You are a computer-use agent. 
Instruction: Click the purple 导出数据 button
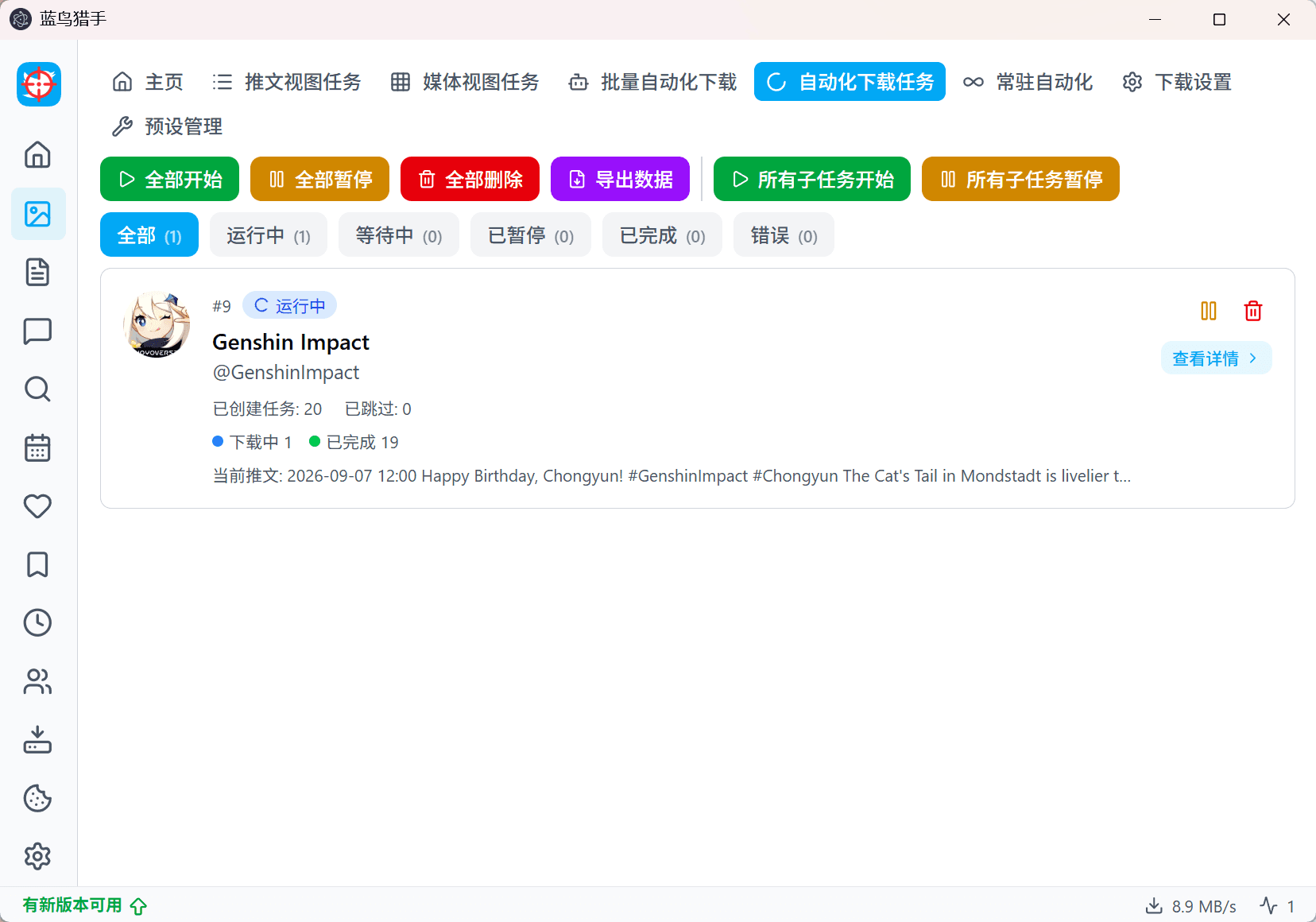pyautogui.click(x=620, y=179)
